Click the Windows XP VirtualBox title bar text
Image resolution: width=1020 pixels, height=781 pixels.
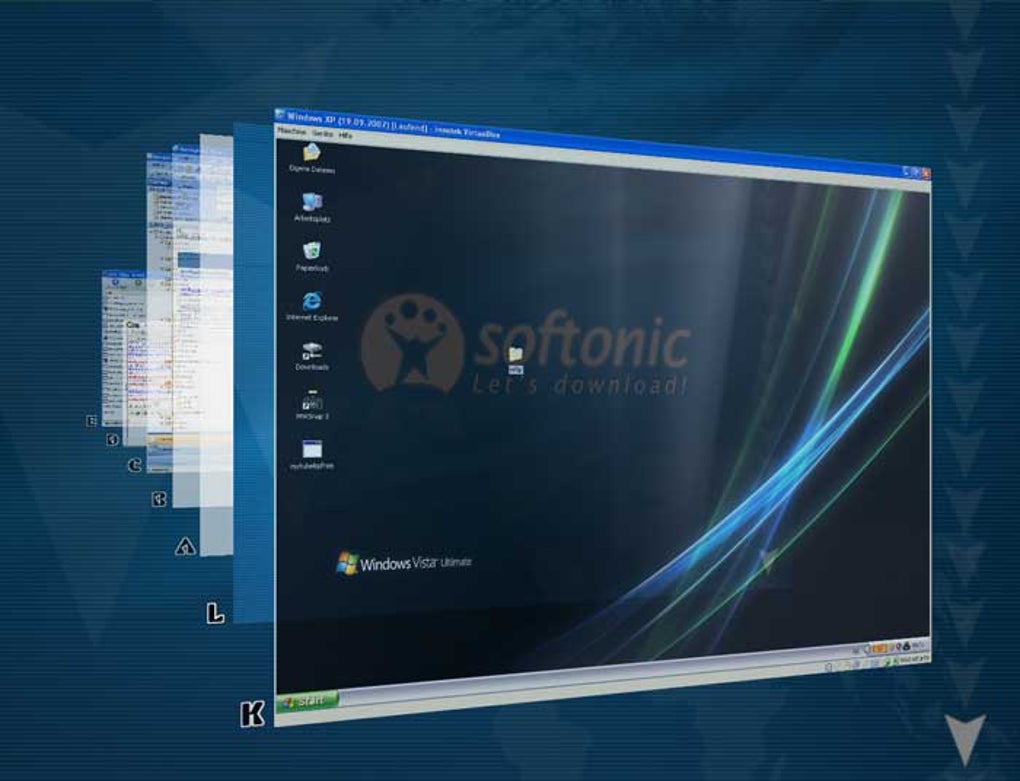click(394, 125)
